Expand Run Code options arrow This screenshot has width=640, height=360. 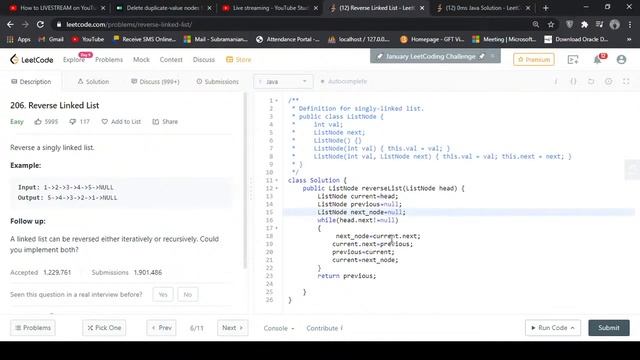[x=573, y=328]
